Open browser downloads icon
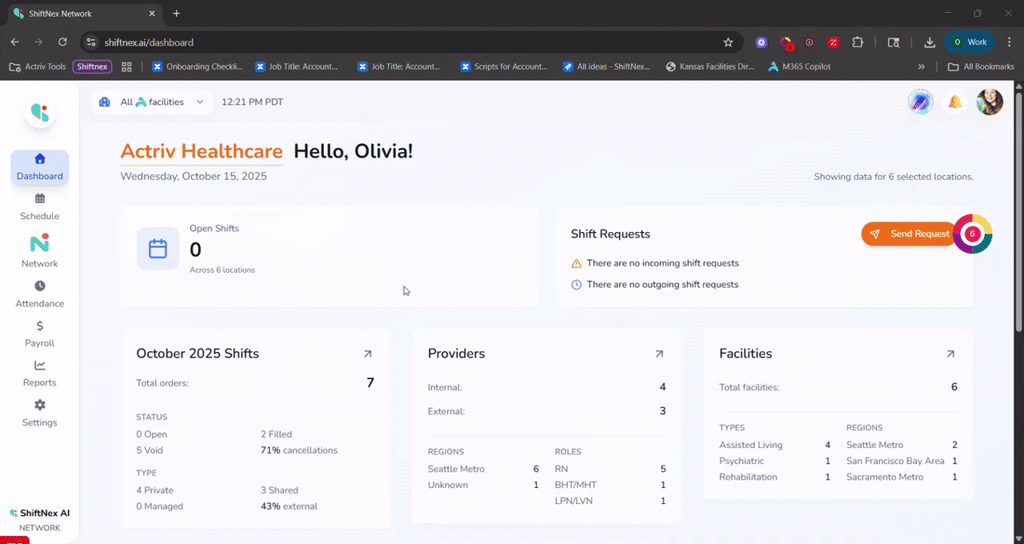The image size is (1024, 544). (929, 42)
